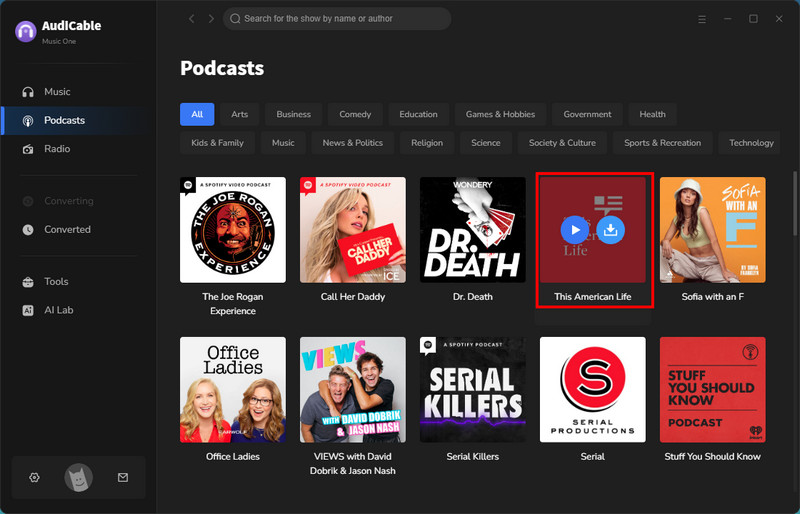Open the AI Lab icon

(x=28, y=310)
